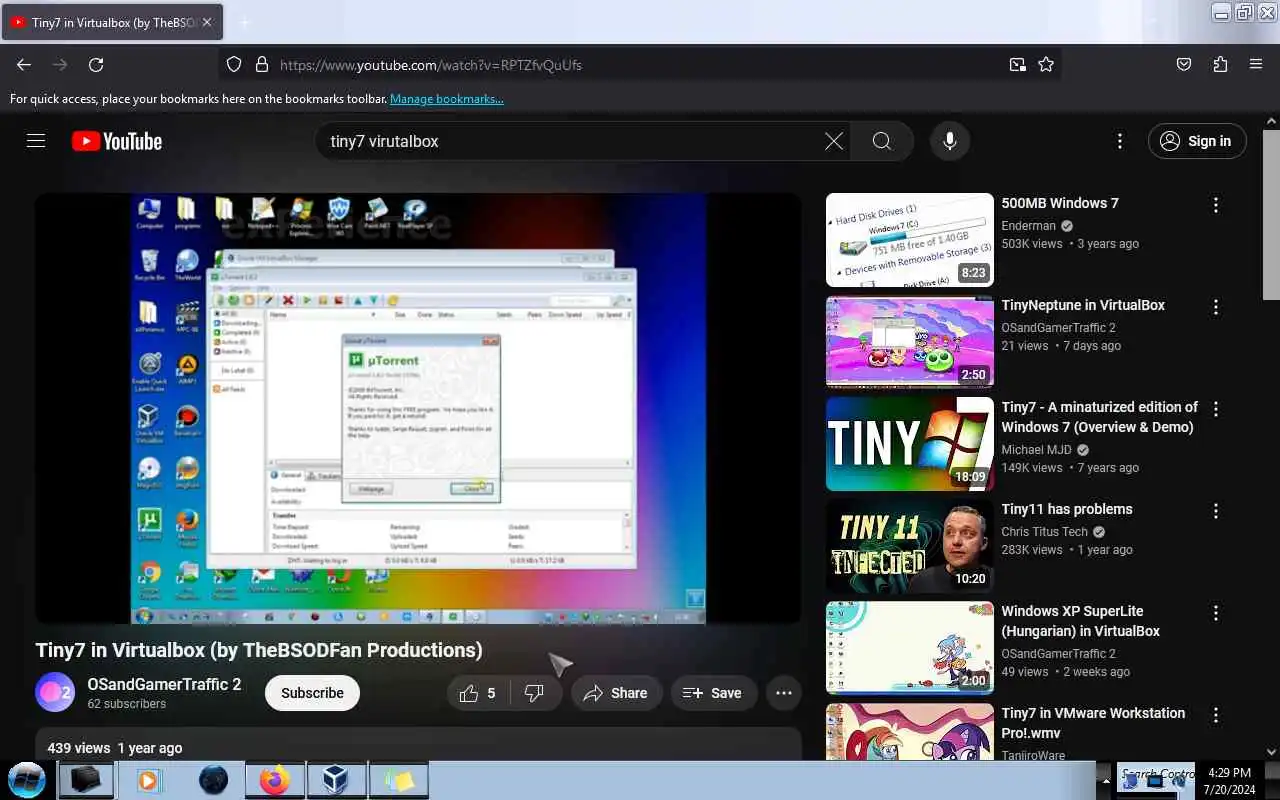Open Windows XP SuperLite thumbnail
Viewport: 1280px width, 800px height.
tap(910, 648)
